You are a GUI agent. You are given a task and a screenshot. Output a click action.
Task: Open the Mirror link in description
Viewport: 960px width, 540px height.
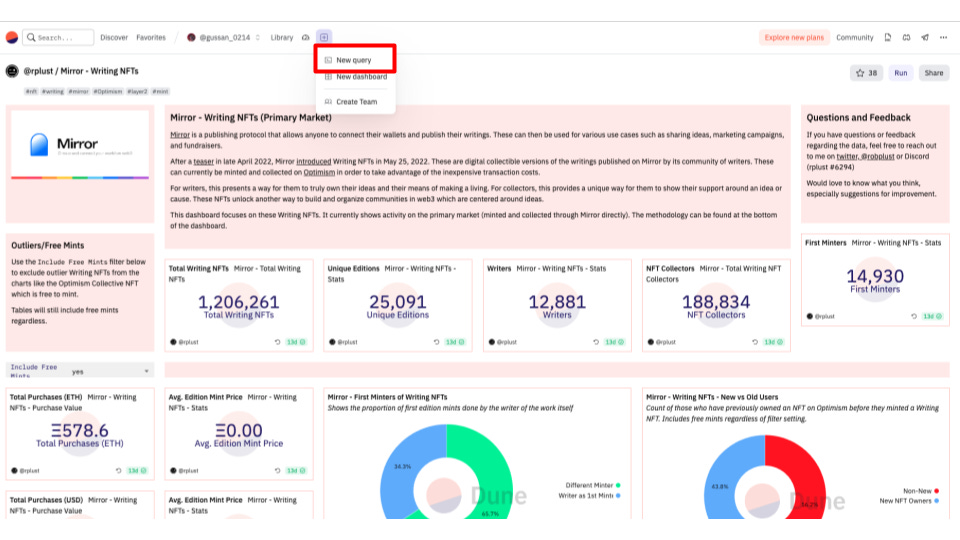coord(180,135)
